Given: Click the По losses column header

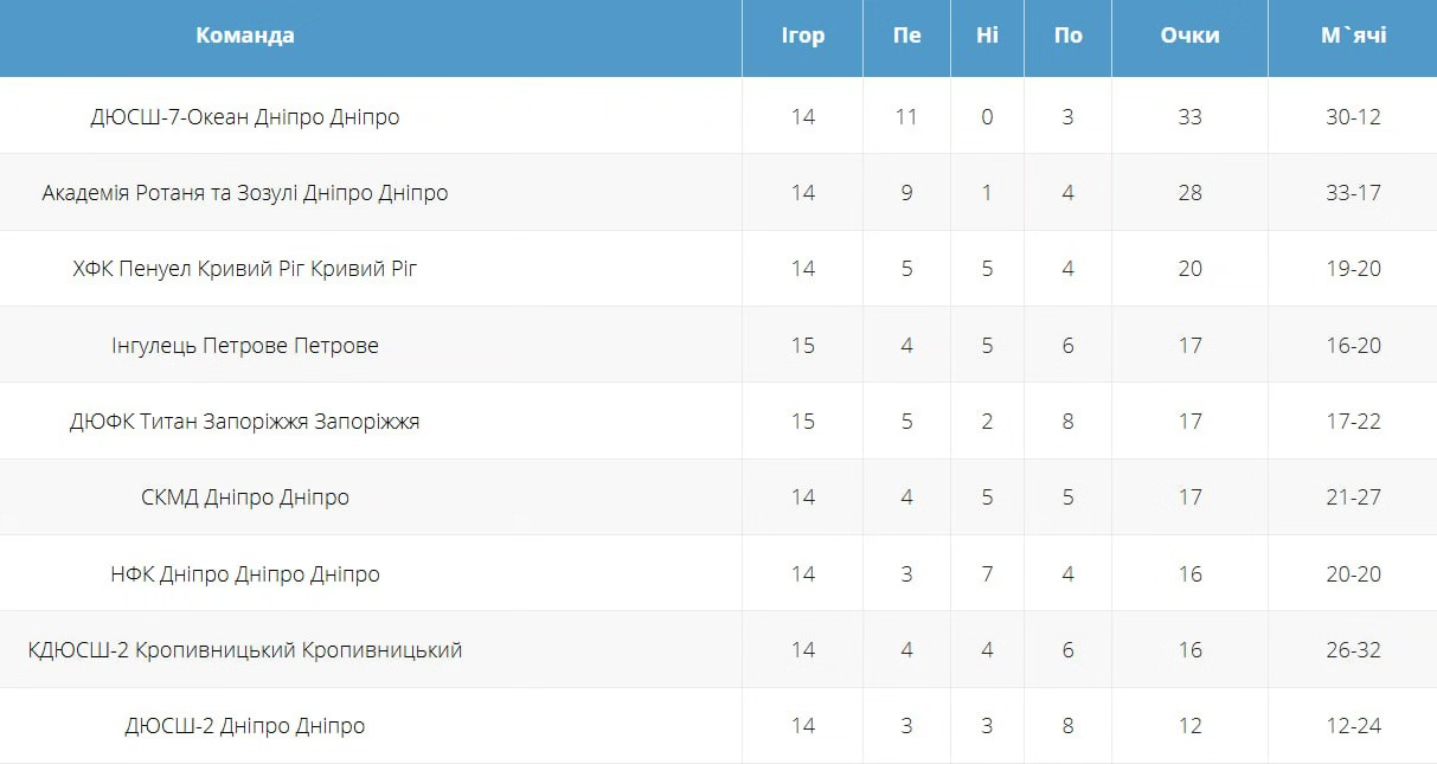Looking at the screenshot, I should point(1067,36).
